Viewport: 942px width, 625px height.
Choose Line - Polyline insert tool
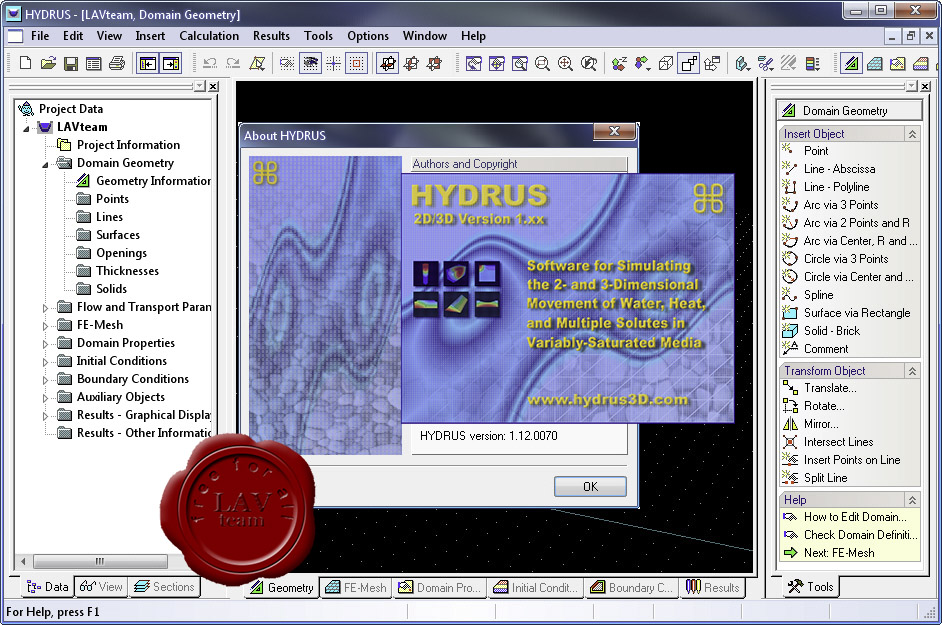tap(836, 186)
